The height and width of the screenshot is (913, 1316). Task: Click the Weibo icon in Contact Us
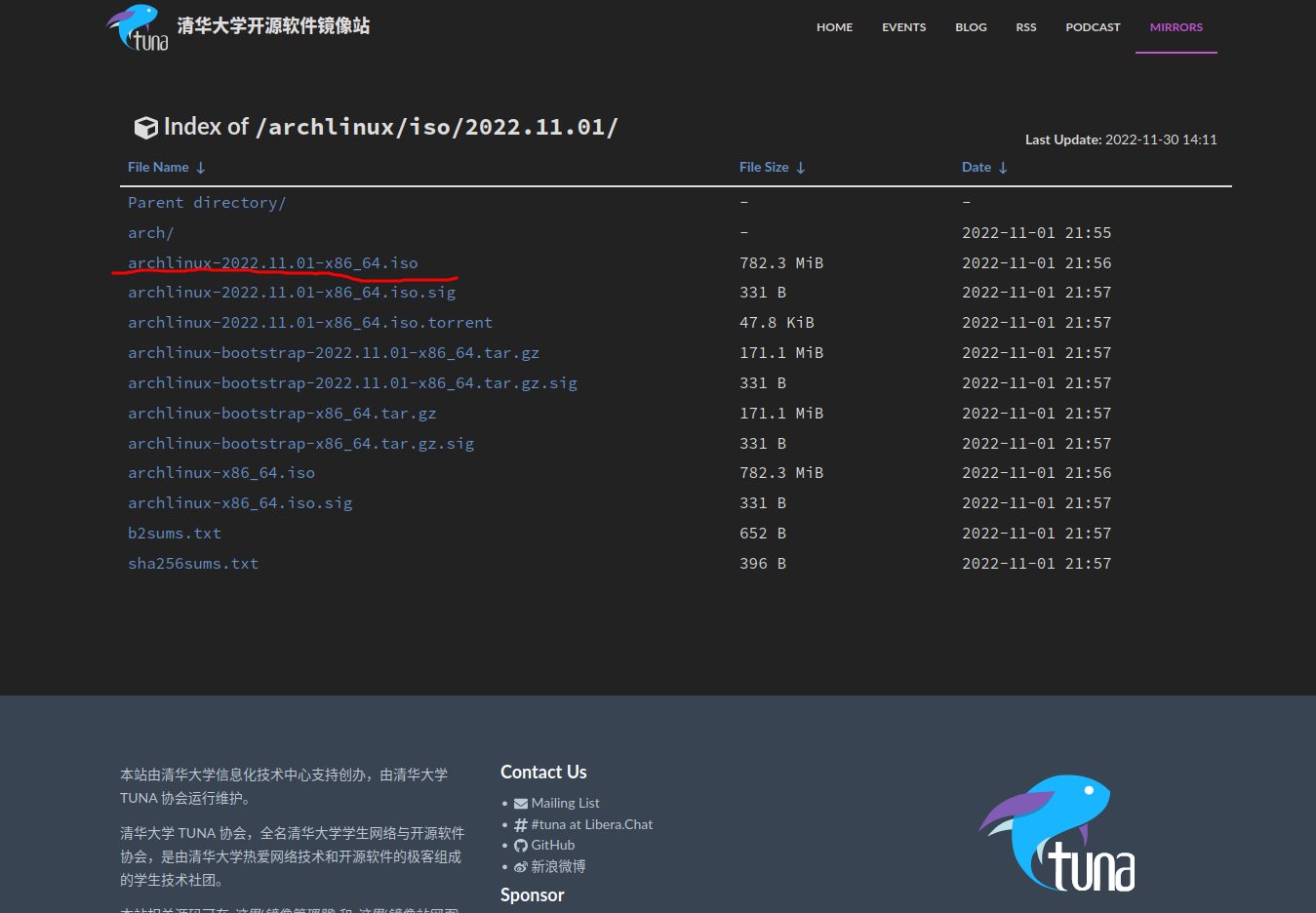coord(520,867)
